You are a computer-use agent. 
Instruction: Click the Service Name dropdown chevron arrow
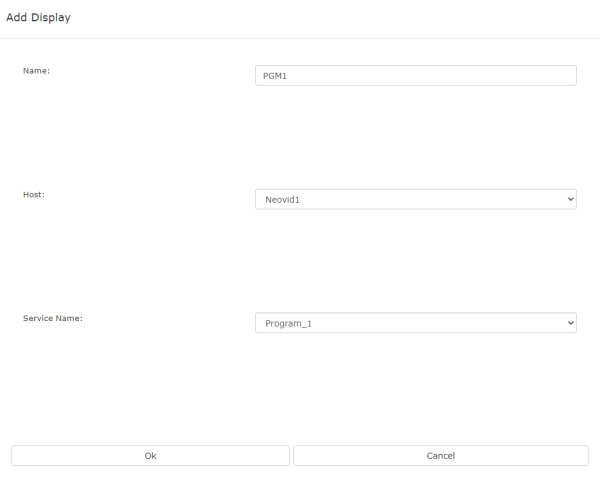570,323
